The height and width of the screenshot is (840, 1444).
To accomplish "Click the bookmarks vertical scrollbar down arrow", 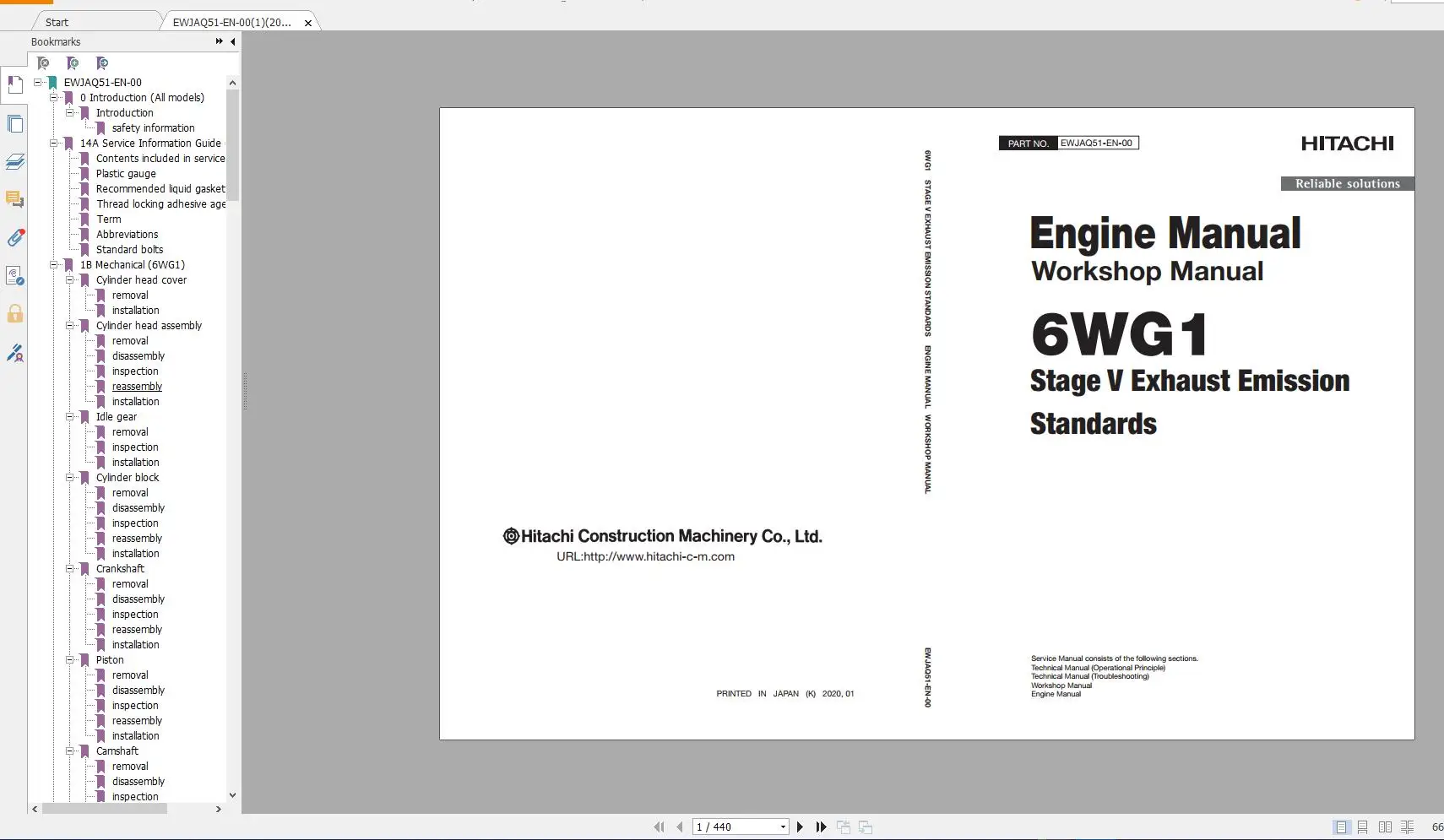I will [x=232, y=795].
